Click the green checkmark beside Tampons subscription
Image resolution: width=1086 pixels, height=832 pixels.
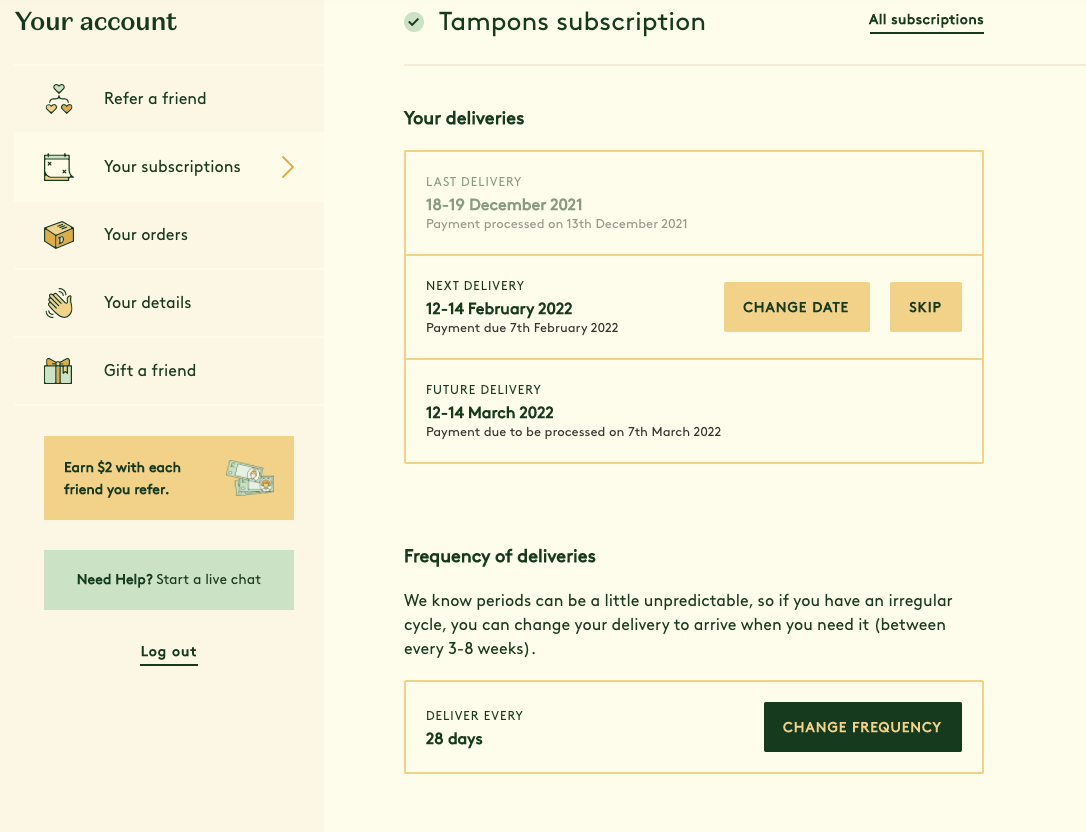[x=414, y=22]
